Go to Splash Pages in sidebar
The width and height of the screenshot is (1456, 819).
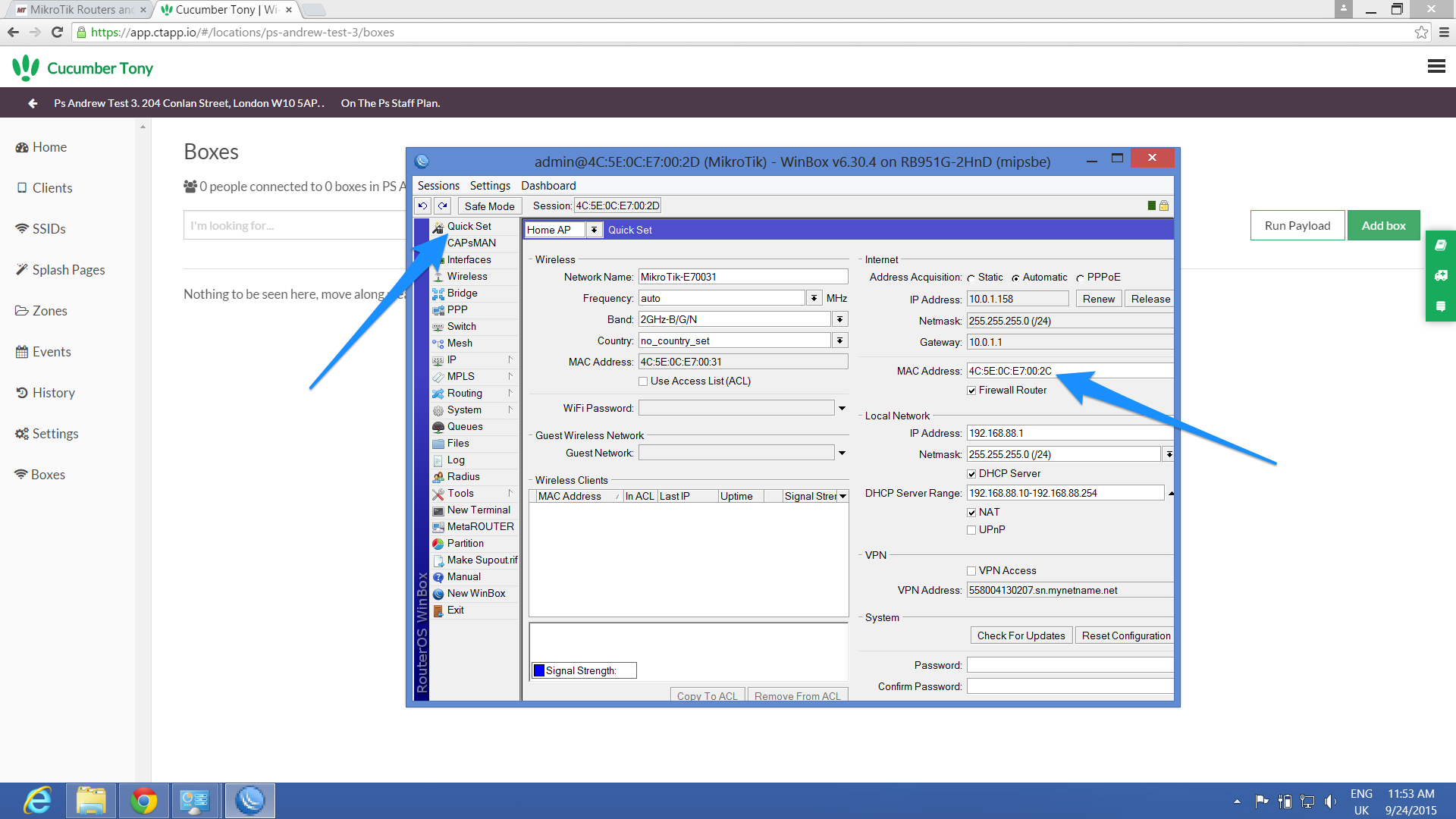click(61, 270)
